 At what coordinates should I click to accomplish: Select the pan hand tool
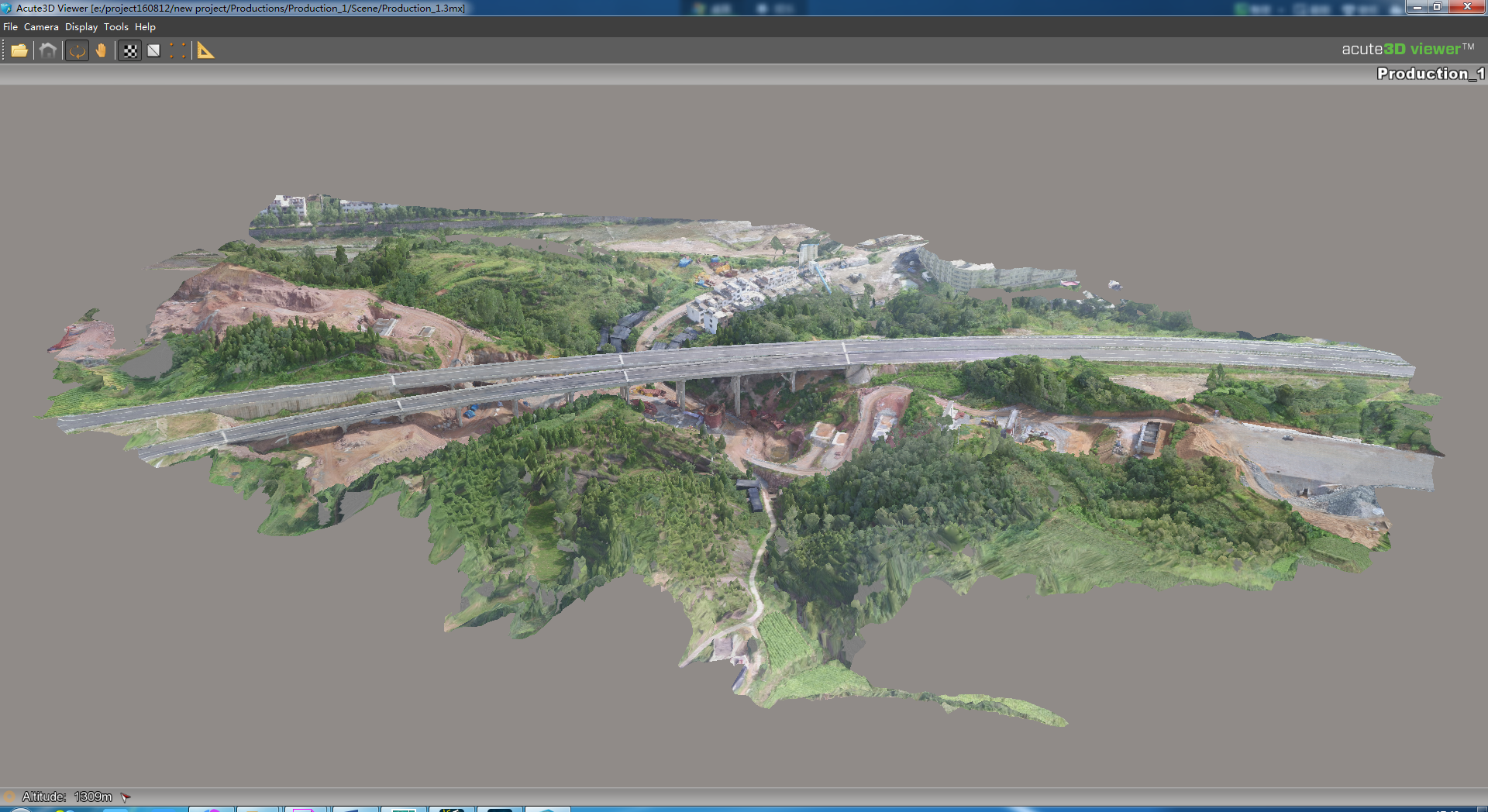(102, 51)
